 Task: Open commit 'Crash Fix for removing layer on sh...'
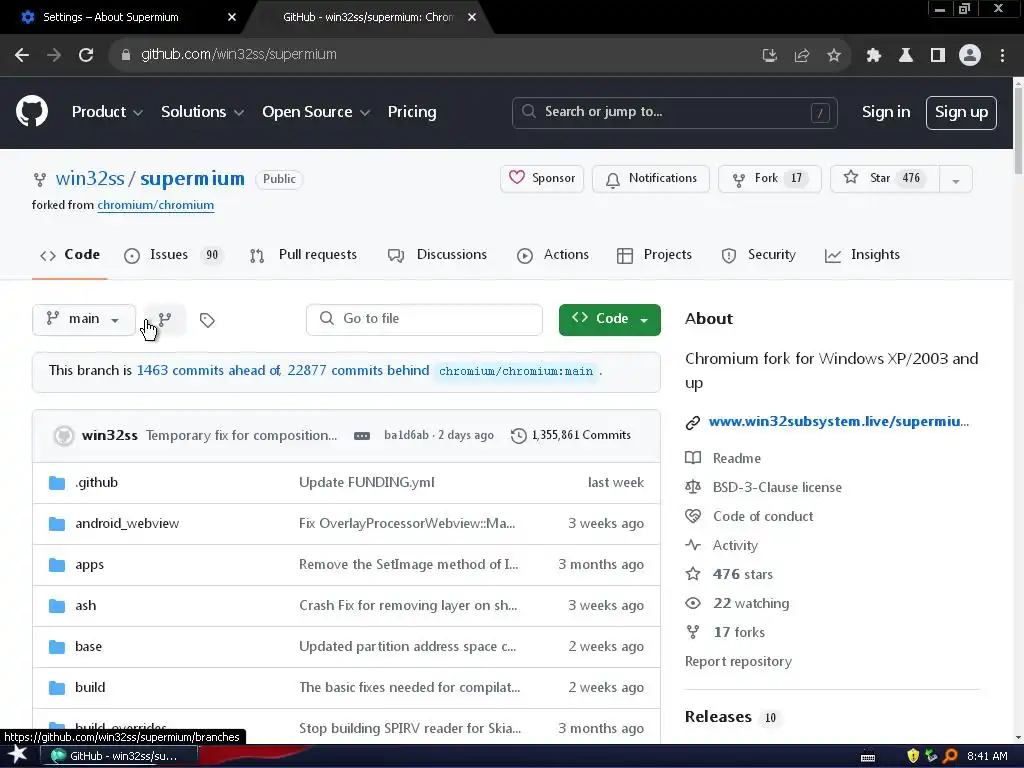coord(408,605)
